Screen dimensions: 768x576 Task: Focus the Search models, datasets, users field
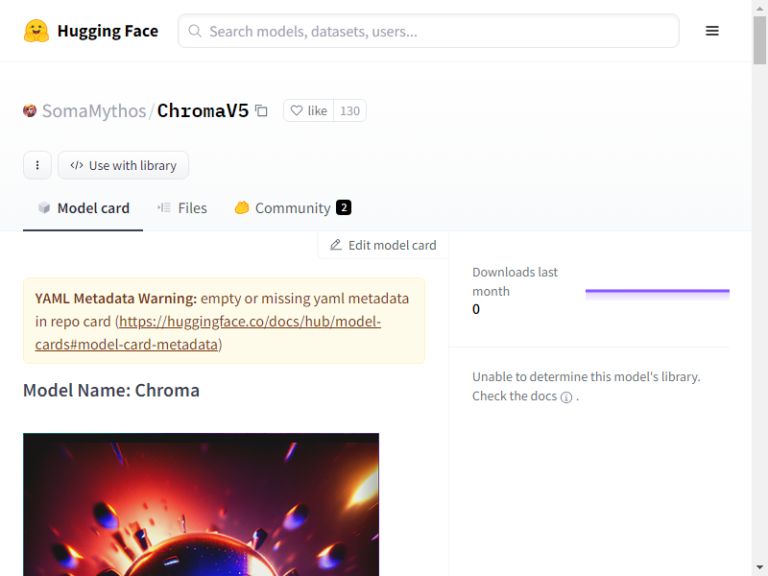click(429, 31)
